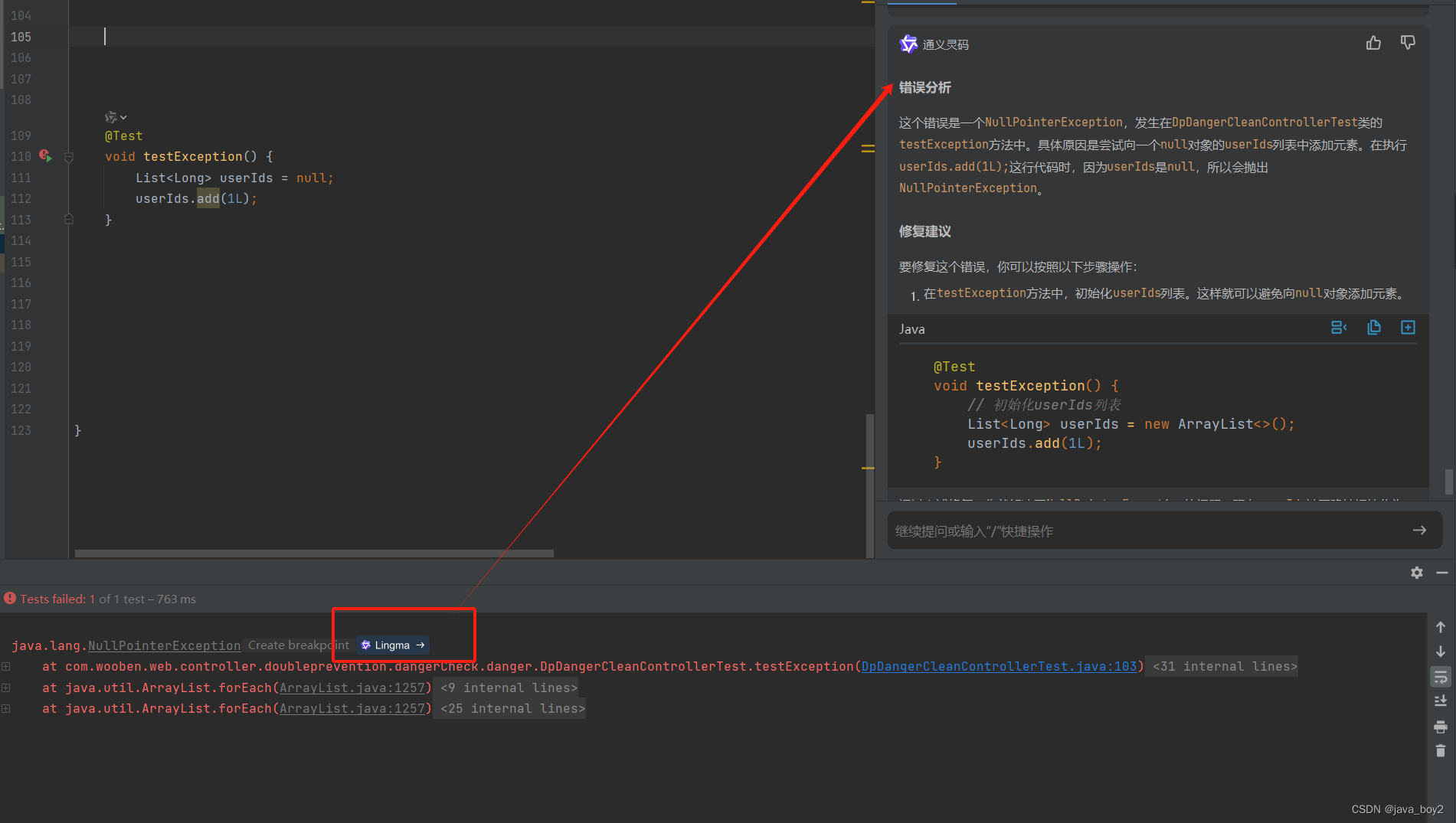Create new file from Java snippet

[1408, 328]
